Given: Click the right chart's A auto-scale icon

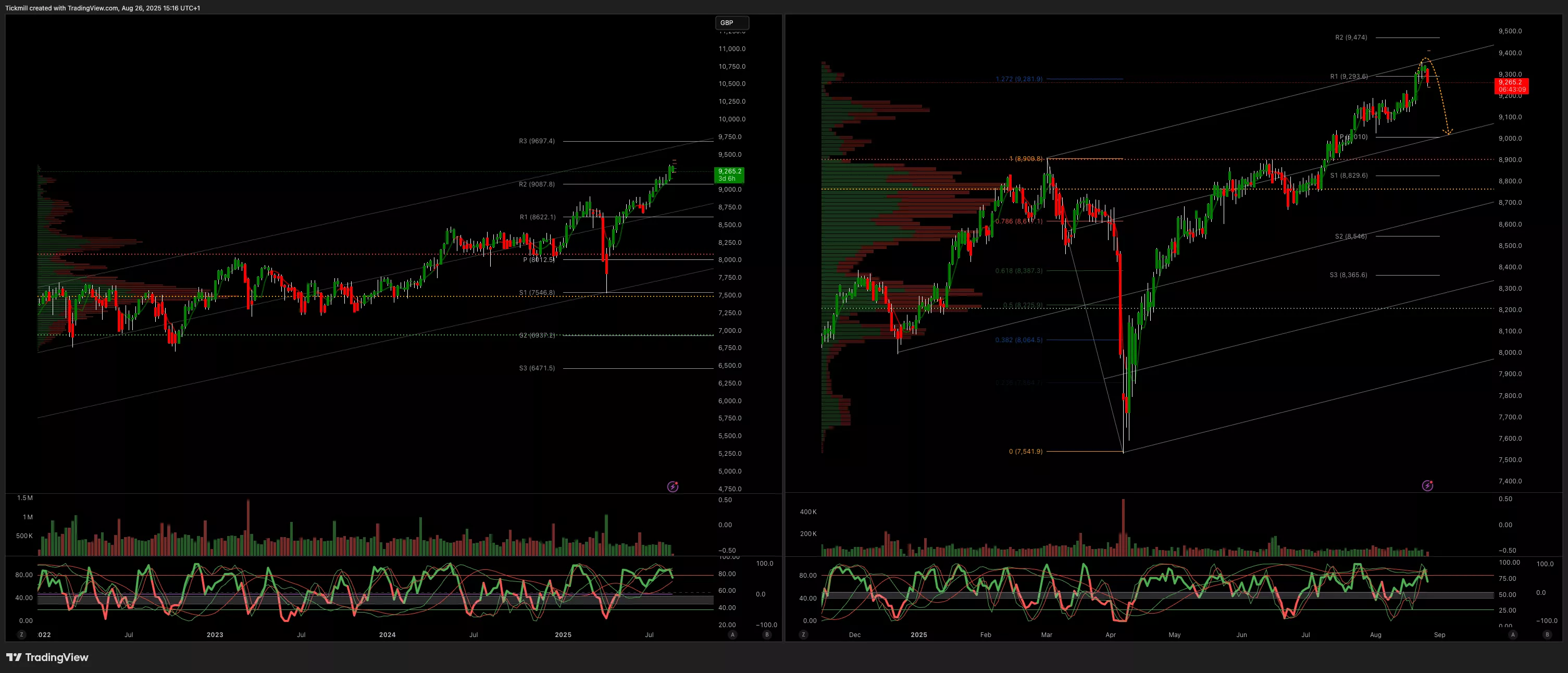Looking at the screenshot, I should point(1513,634).
